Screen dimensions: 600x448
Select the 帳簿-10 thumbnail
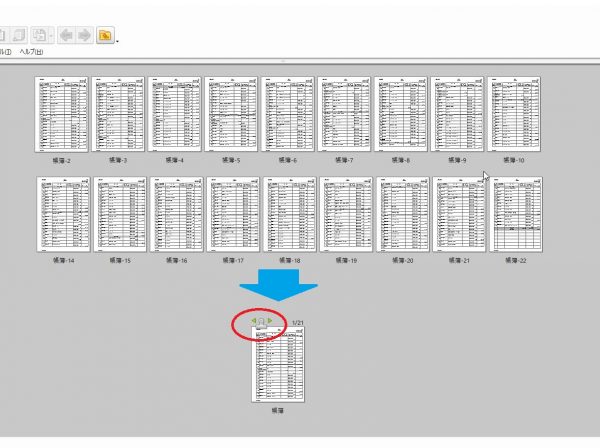[514, 114]
